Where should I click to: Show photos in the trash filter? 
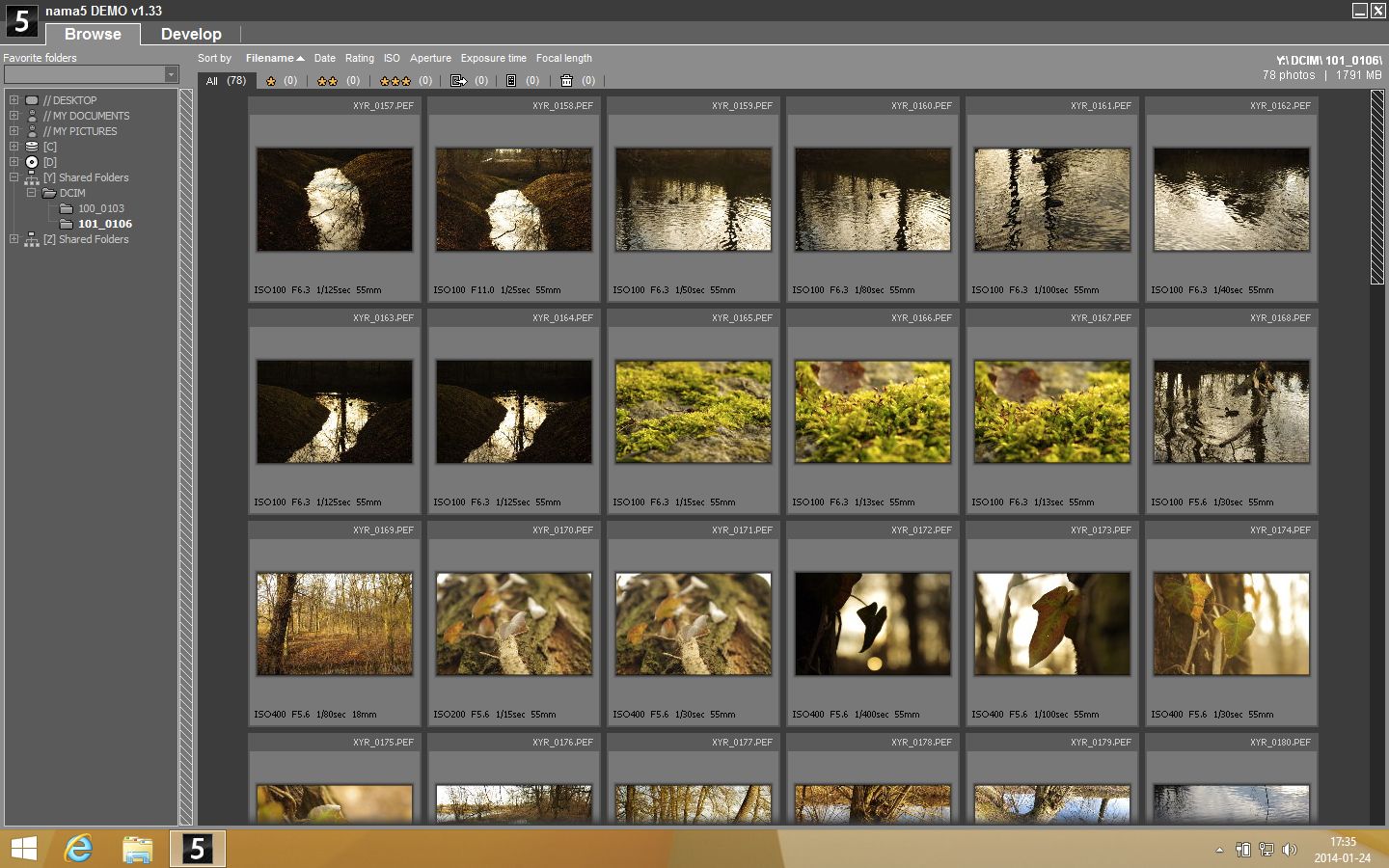pyautogui.click(x=577, y=81)
